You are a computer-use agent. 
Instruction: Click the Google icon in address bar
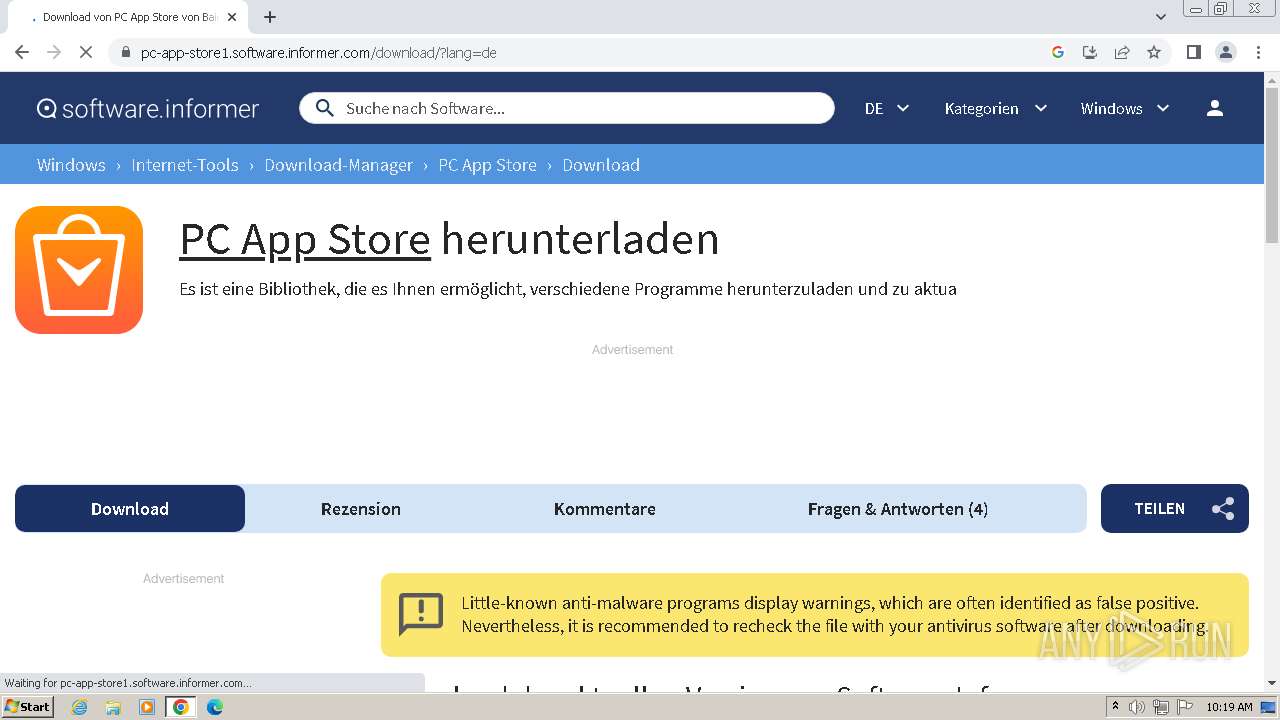point(1058,53)
